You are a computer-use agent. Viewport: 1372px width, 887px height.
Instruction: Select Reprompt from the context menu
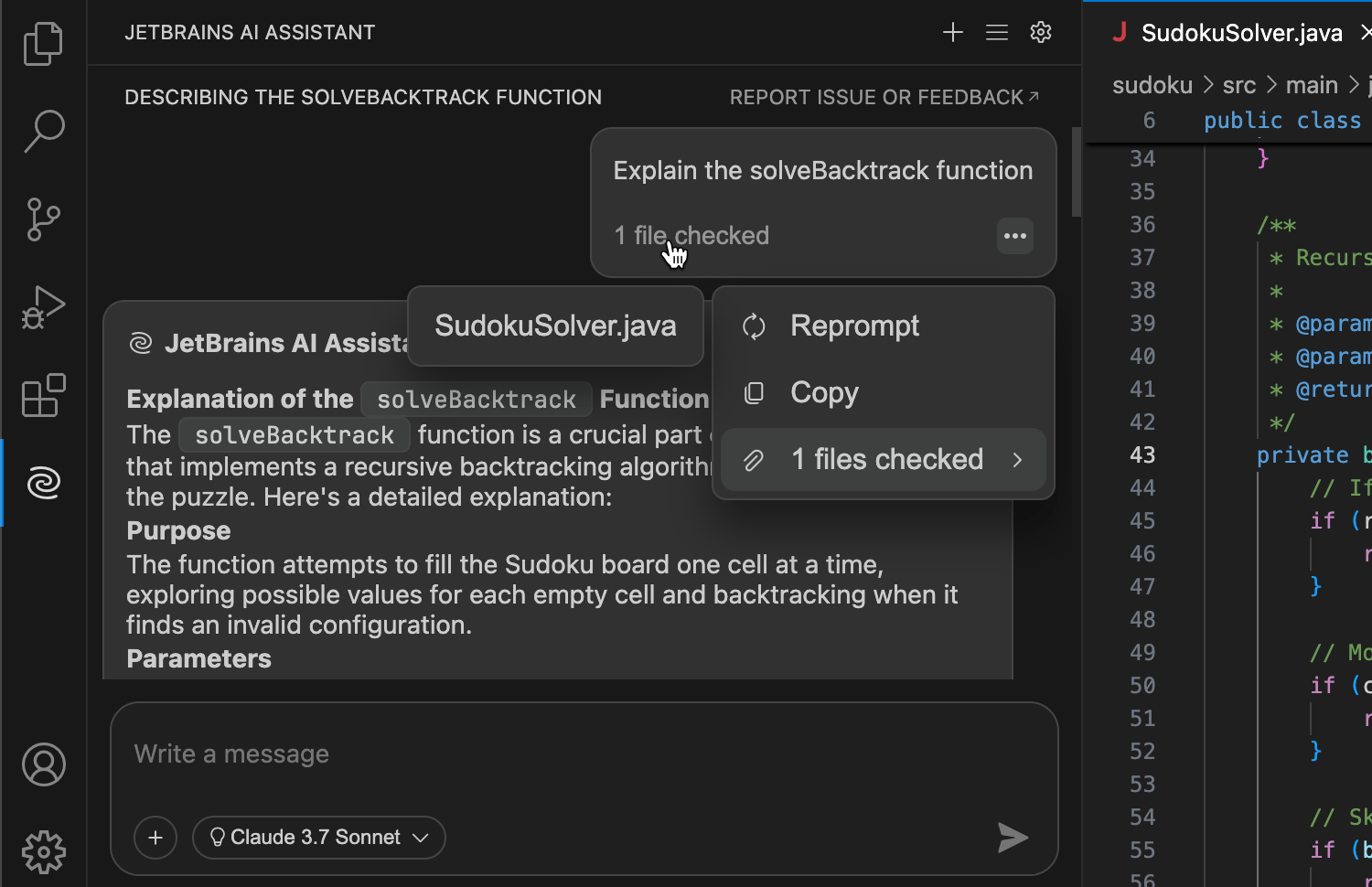[x=854, y=326]
